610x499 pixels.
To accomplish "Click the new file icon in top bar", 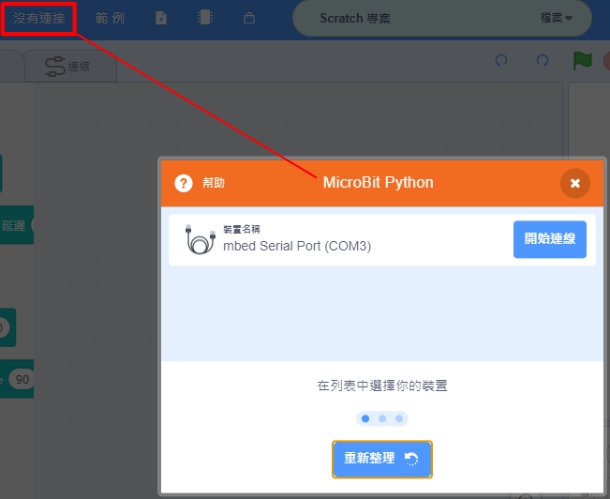I will [162, 18].
